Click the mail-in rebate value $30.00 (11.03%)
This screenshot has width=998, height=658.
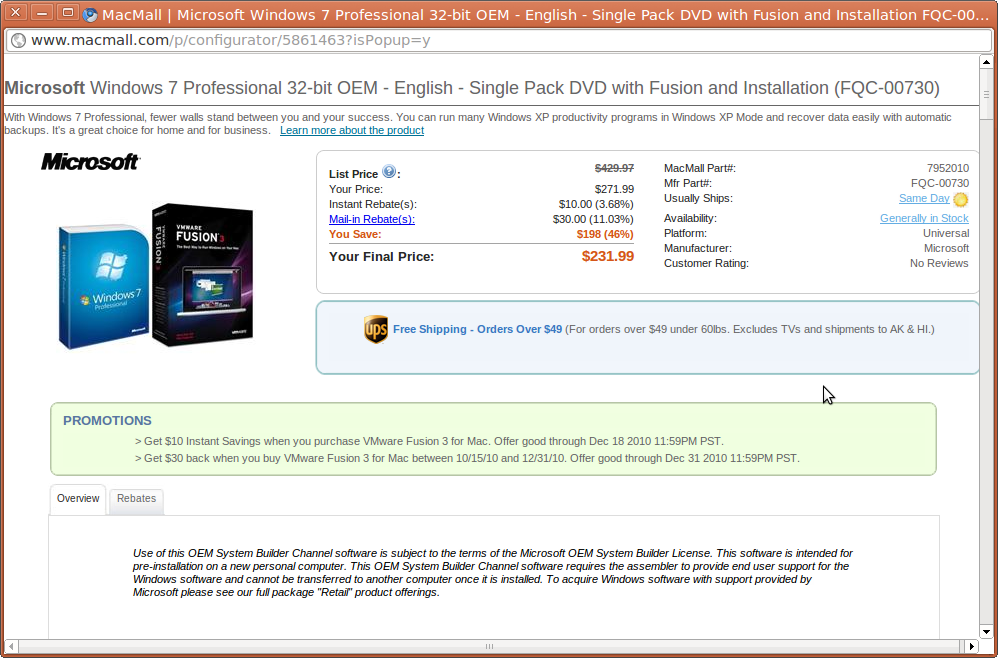pos(593,220)
